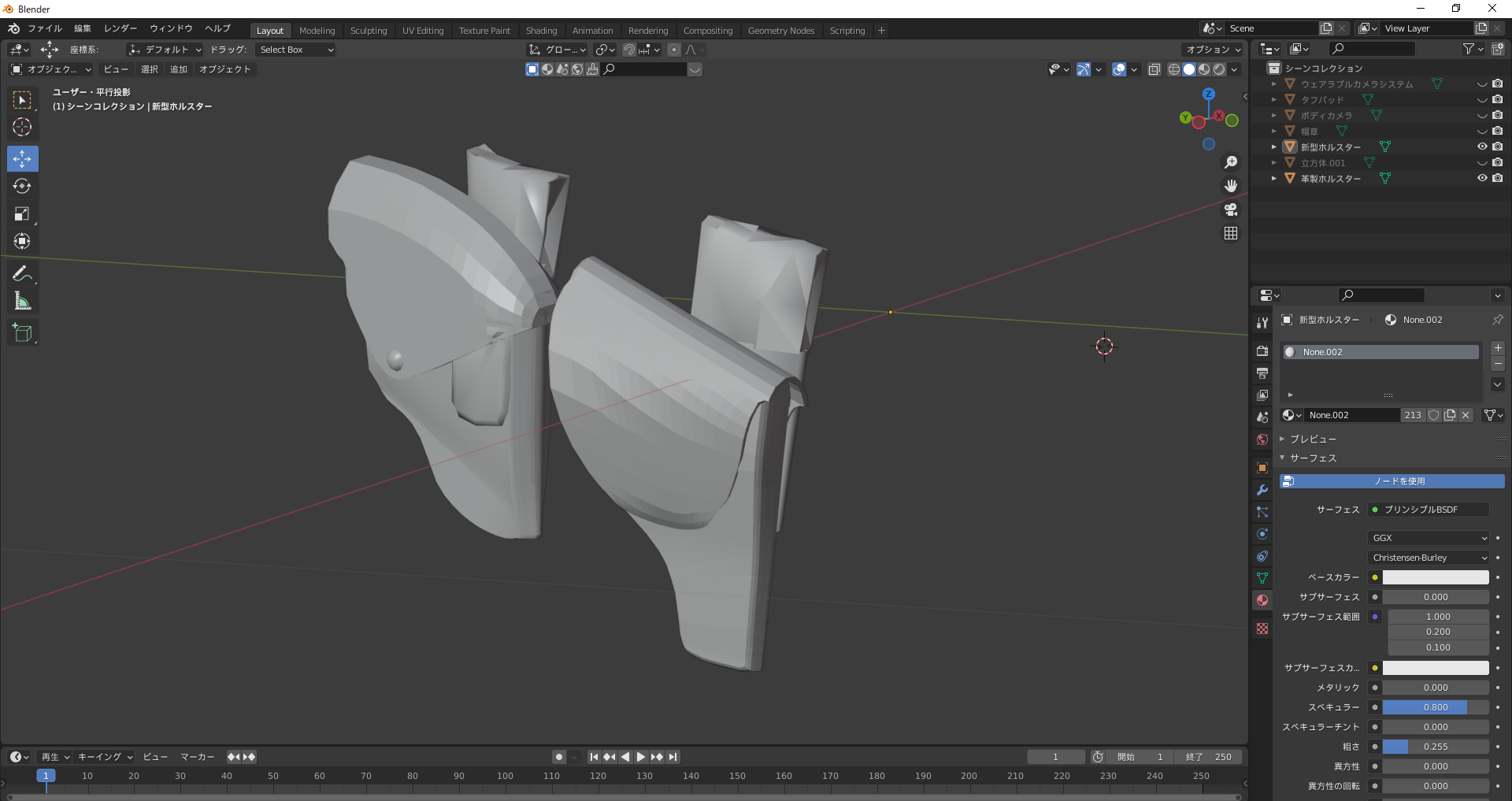Switch to orthographic grid view toggle
Image resolution: width=1512 pixels, height=801 pixels.
point(1231,233)
